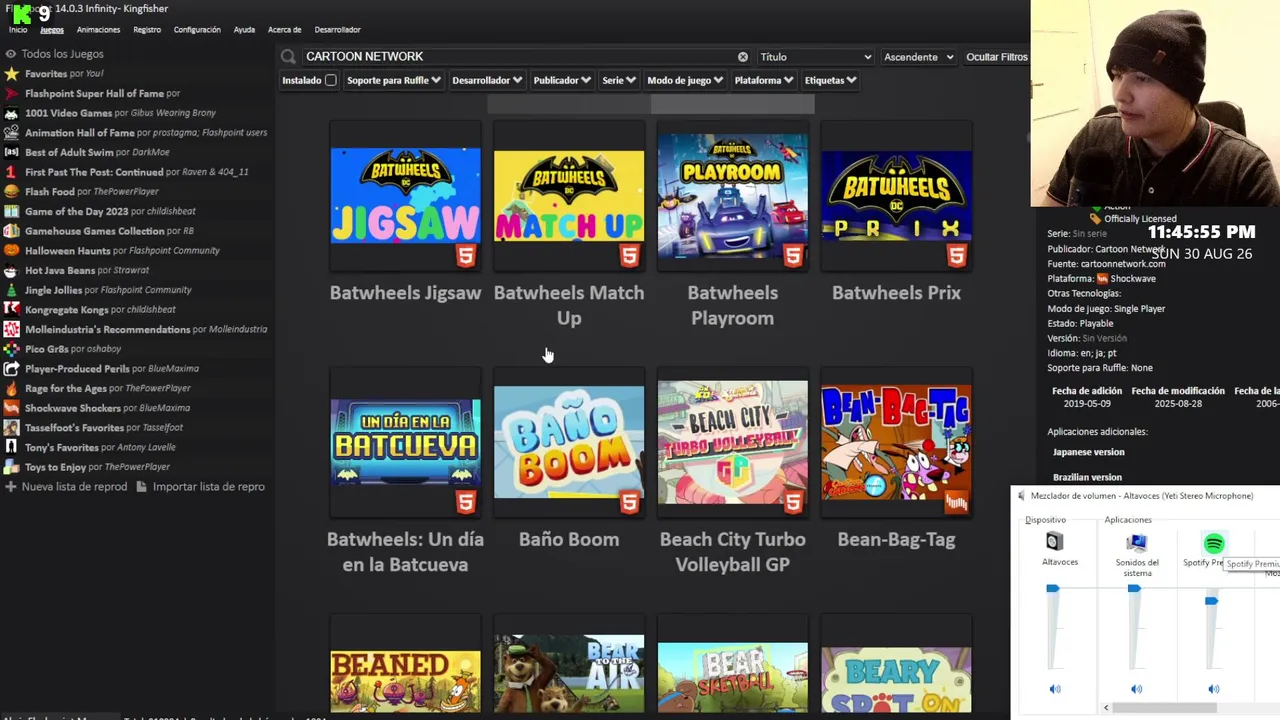Toggle the Instalado checkbox
1280x720 pixels.
(x=330, y=80)
